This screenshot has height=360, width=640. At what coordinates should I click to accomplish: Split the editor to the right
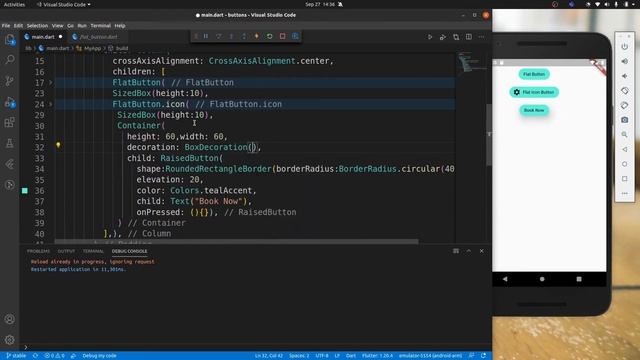click(469, 37)
